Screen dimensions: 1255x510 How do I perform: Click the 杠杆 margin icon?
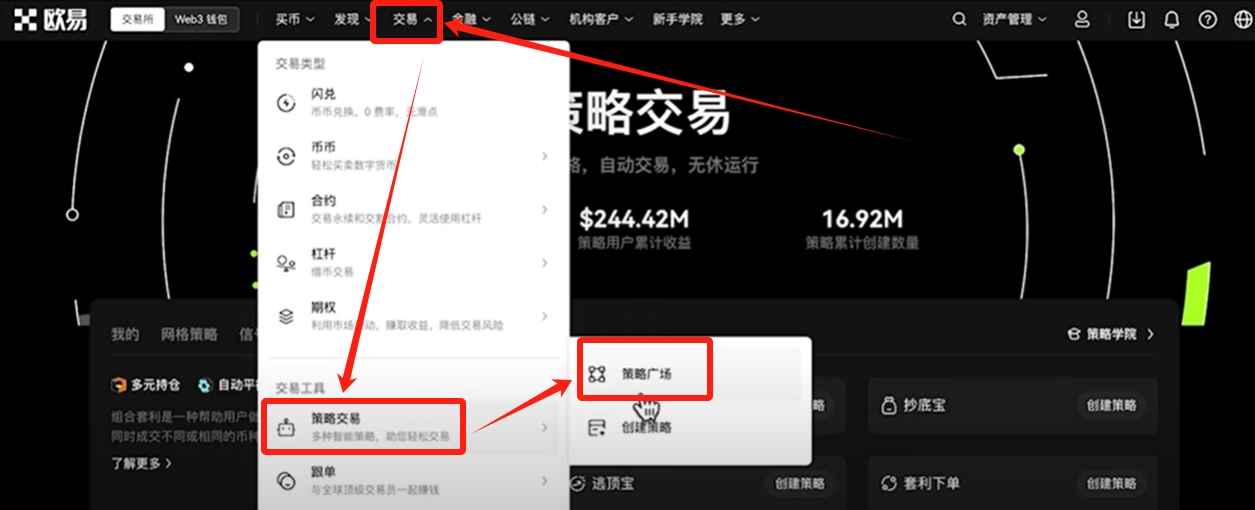point(286,263)
